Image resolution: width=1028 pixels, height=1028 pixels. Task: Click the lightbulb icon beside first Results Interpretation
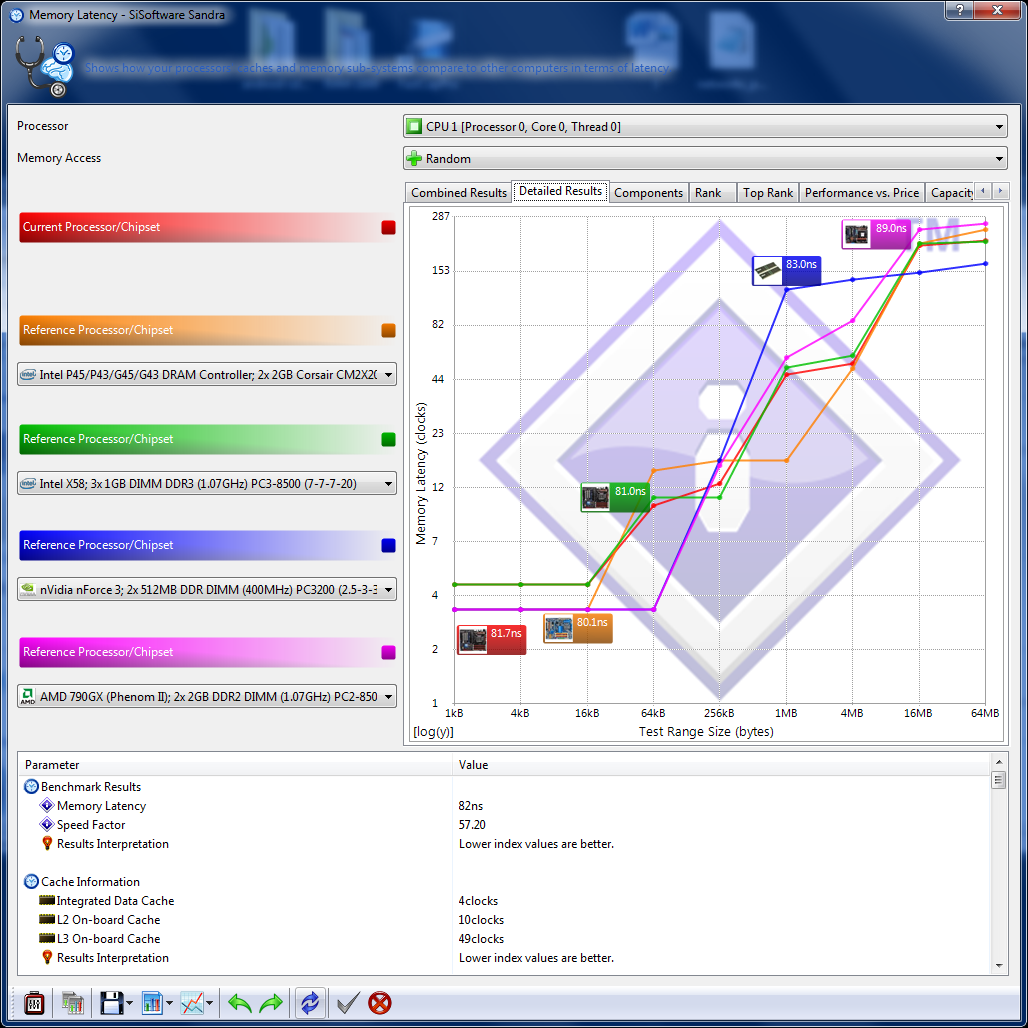coord(47,844)
